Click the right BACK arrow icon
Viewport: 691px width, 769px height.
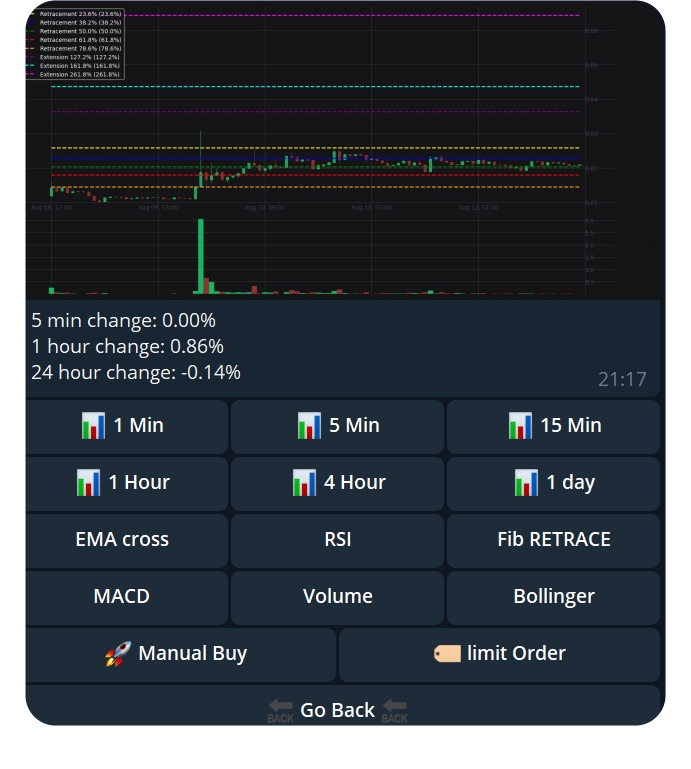pyautogui.click(x=394, y=710)
